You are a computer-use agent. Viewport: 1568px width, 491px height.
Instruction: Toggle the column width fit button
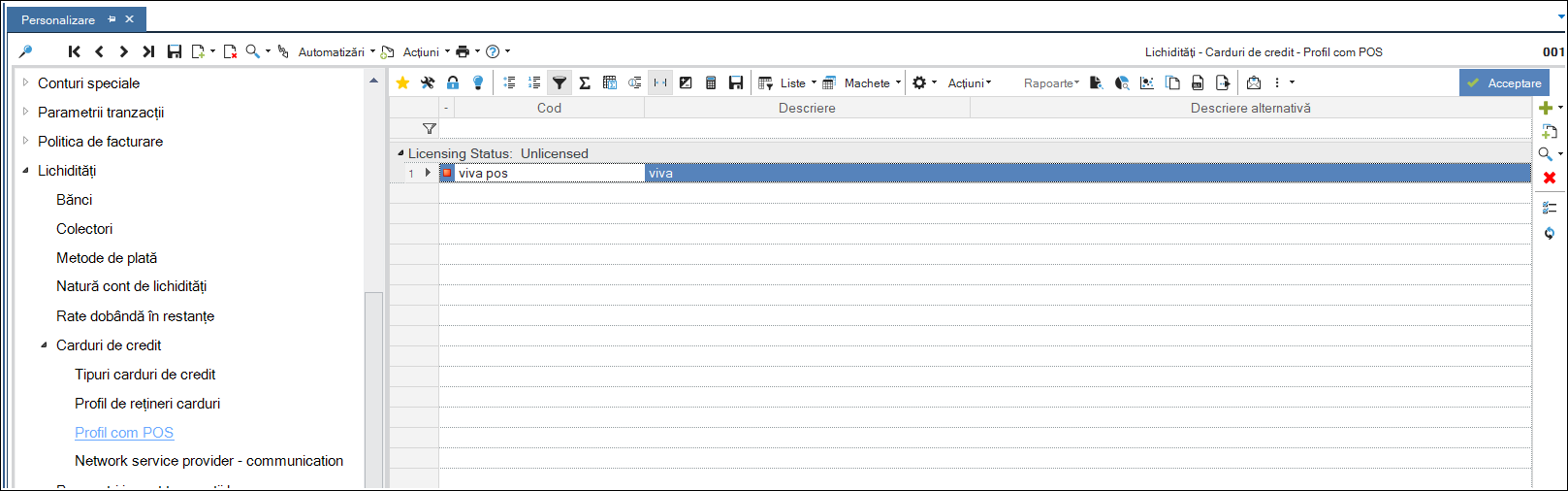pyautogui.click(x=660, y=83)
